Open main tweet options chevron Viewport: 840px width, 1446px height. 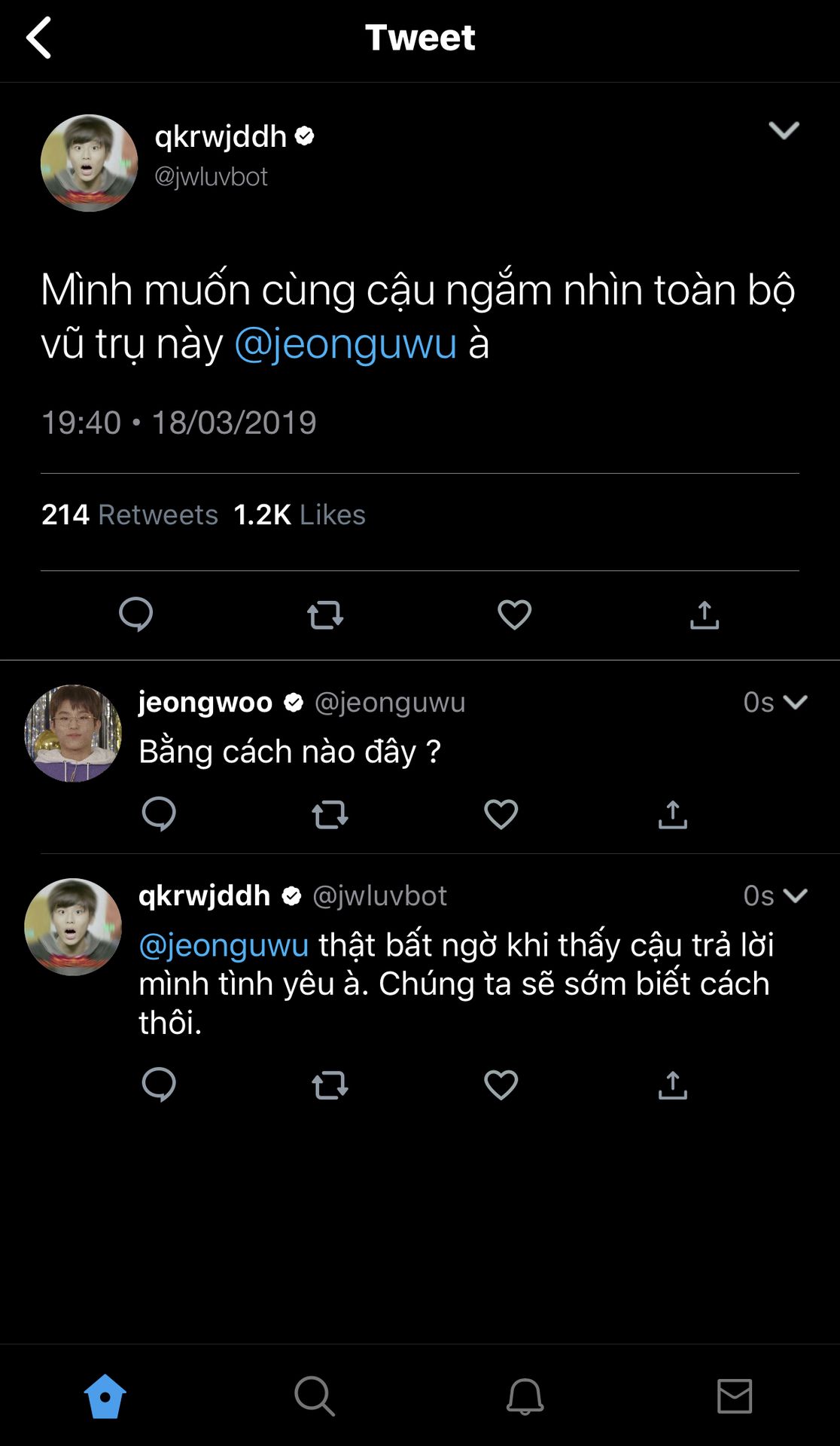(784, 131)
